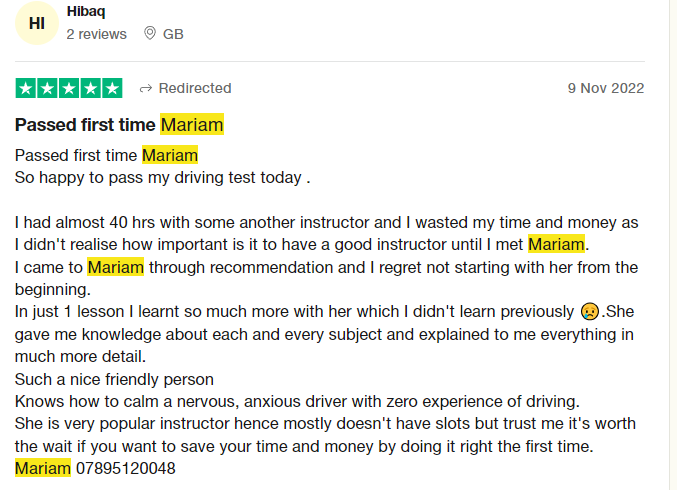Click highlighted Mariam before phone number
The width and height of the screenshot is (677, 490).
click(43, 468)
